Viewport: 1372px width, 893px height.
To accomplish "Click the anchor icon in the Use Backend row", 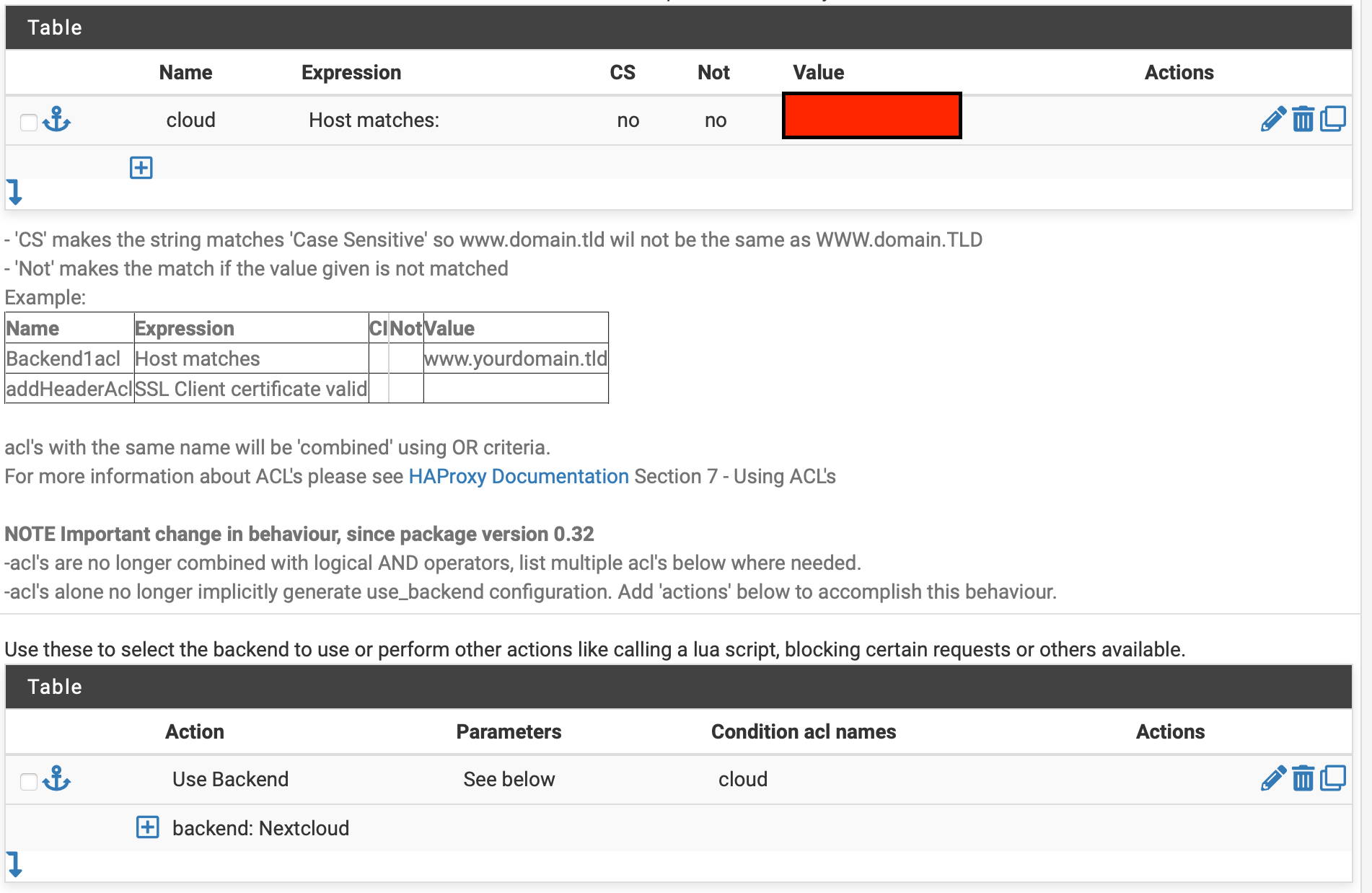I will pos(56,778).
